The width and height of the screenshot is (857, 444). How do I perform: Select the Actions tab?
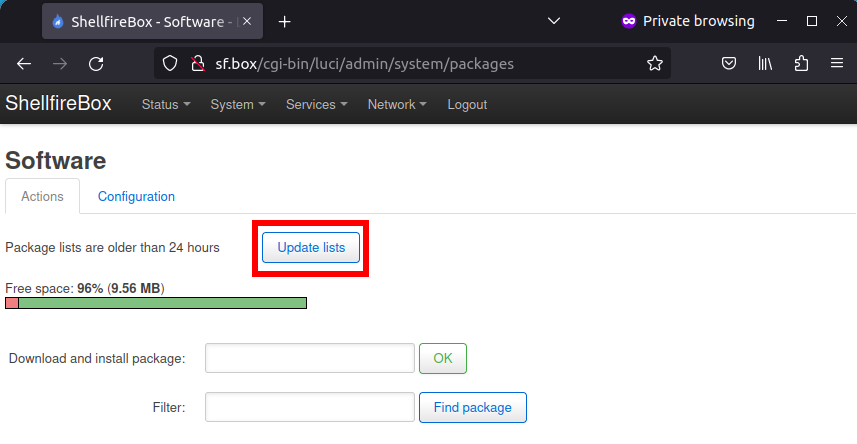click(42, 196)
